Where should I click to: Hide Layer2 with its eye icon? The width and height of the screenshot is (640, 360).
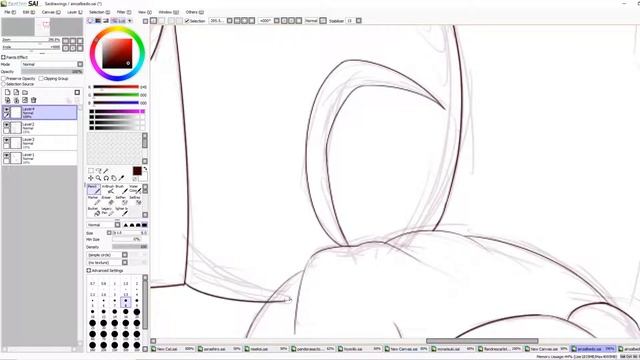click(x=7, y=125)
